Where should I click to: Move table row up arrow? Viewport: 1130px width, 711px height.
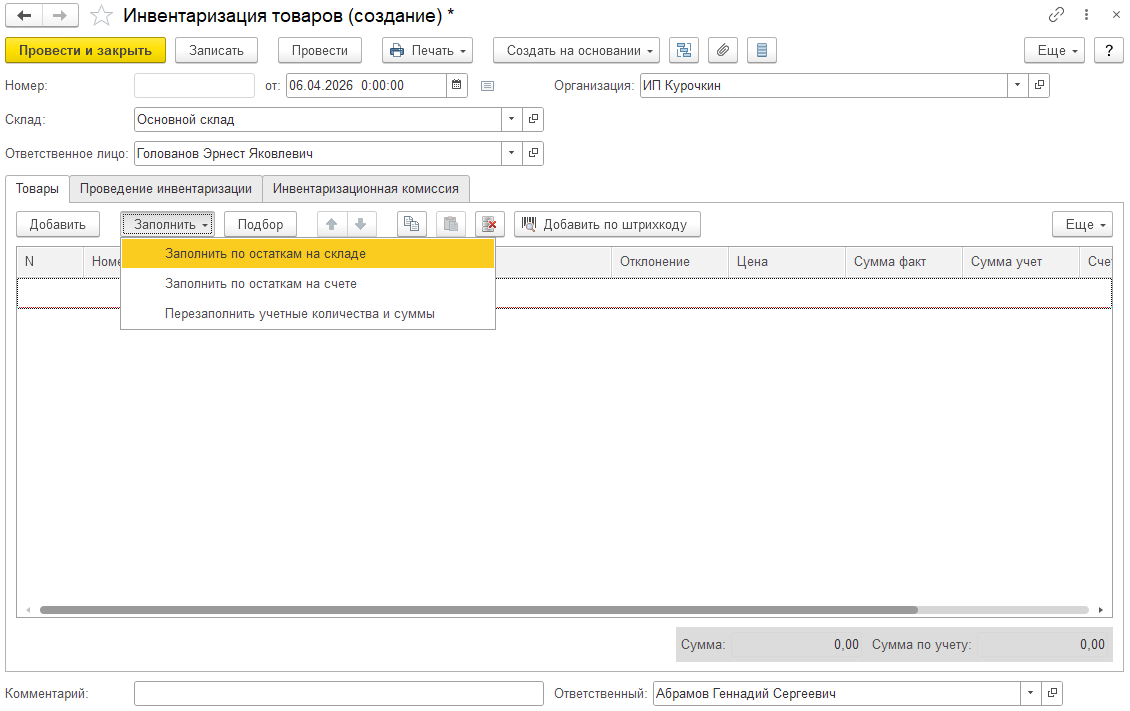(x=332, y=224)
